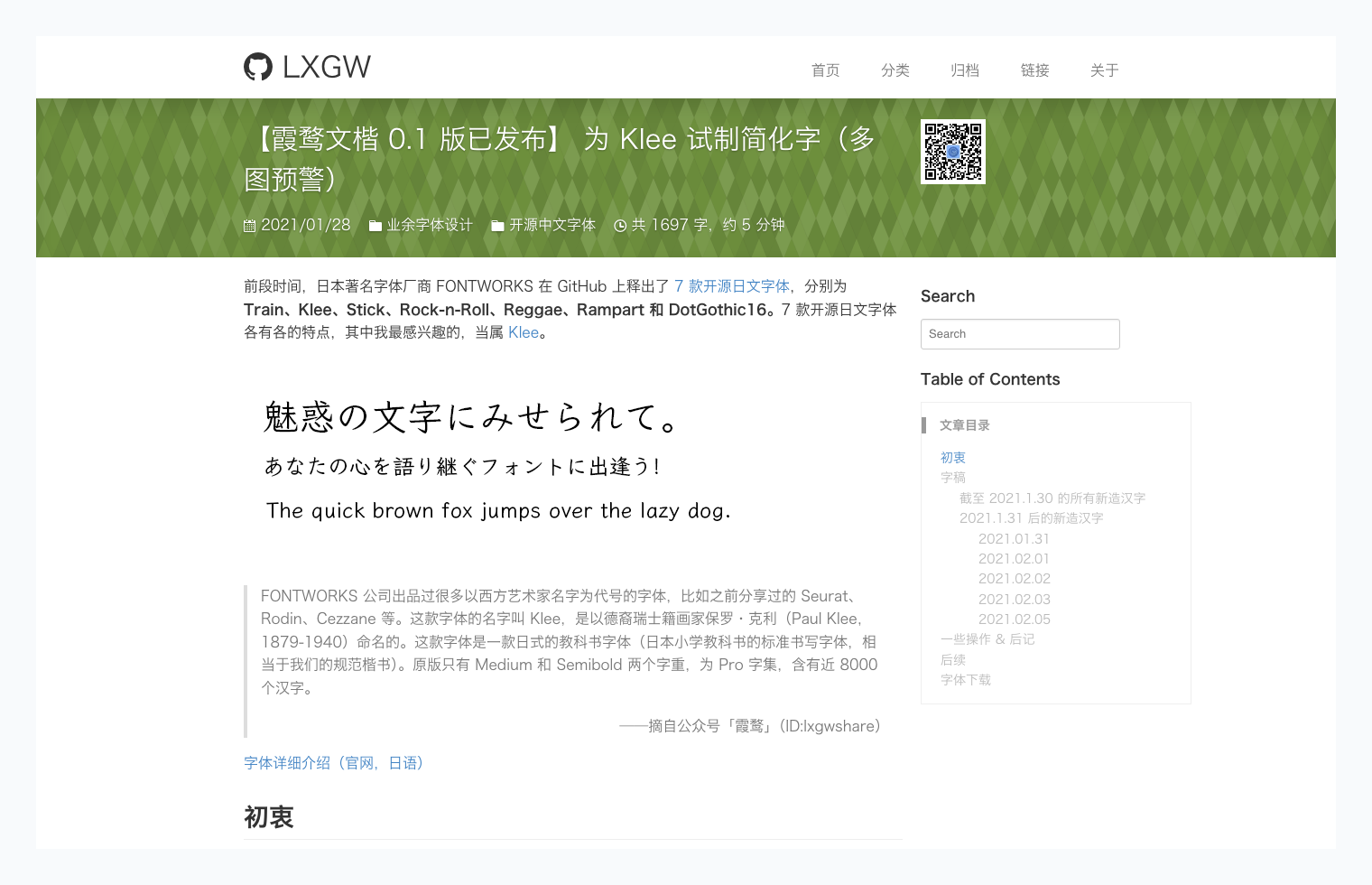Jump to 2021.1.31 后的新造汉字 section
Screen dimensions: 1372x885
(1032, 518)
